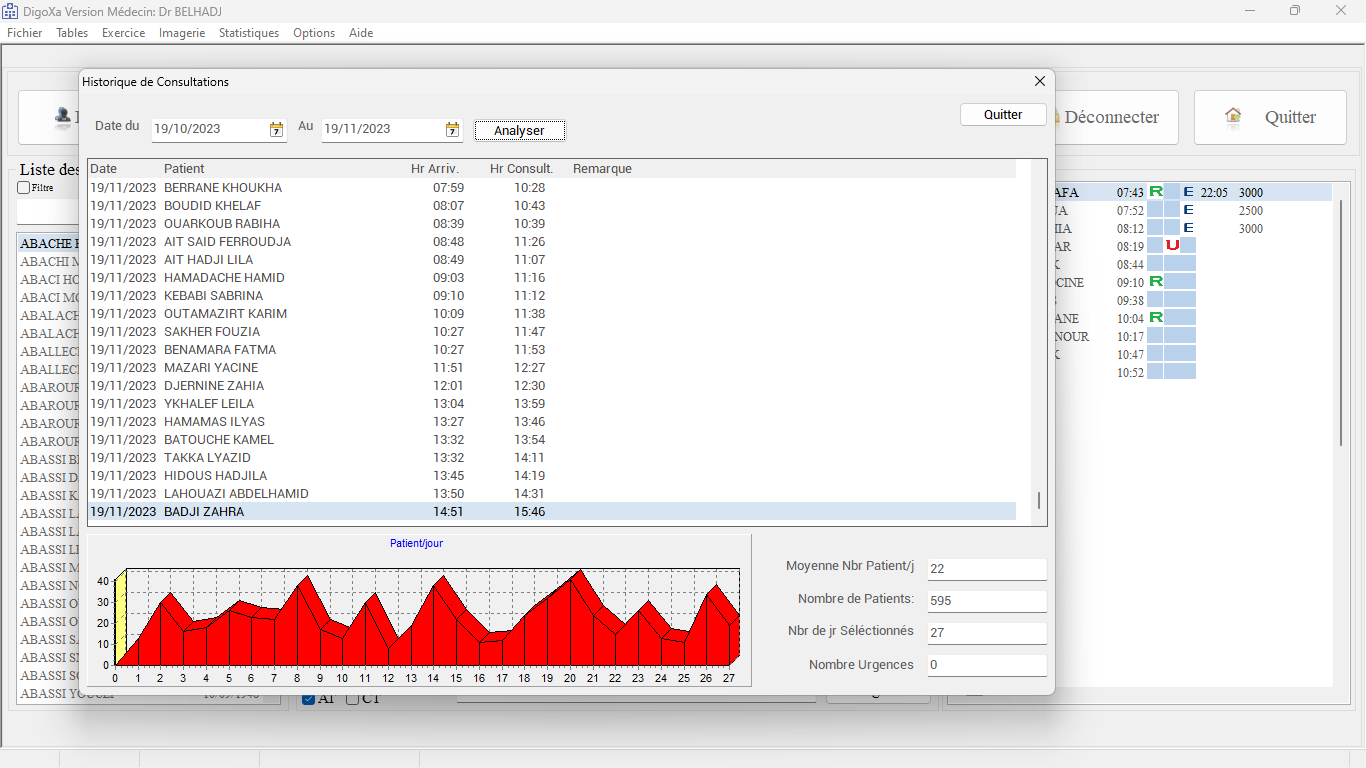Enable the Filtre checkbox
This screenshot has width=1366, height=768.
(x=24, y=188)
